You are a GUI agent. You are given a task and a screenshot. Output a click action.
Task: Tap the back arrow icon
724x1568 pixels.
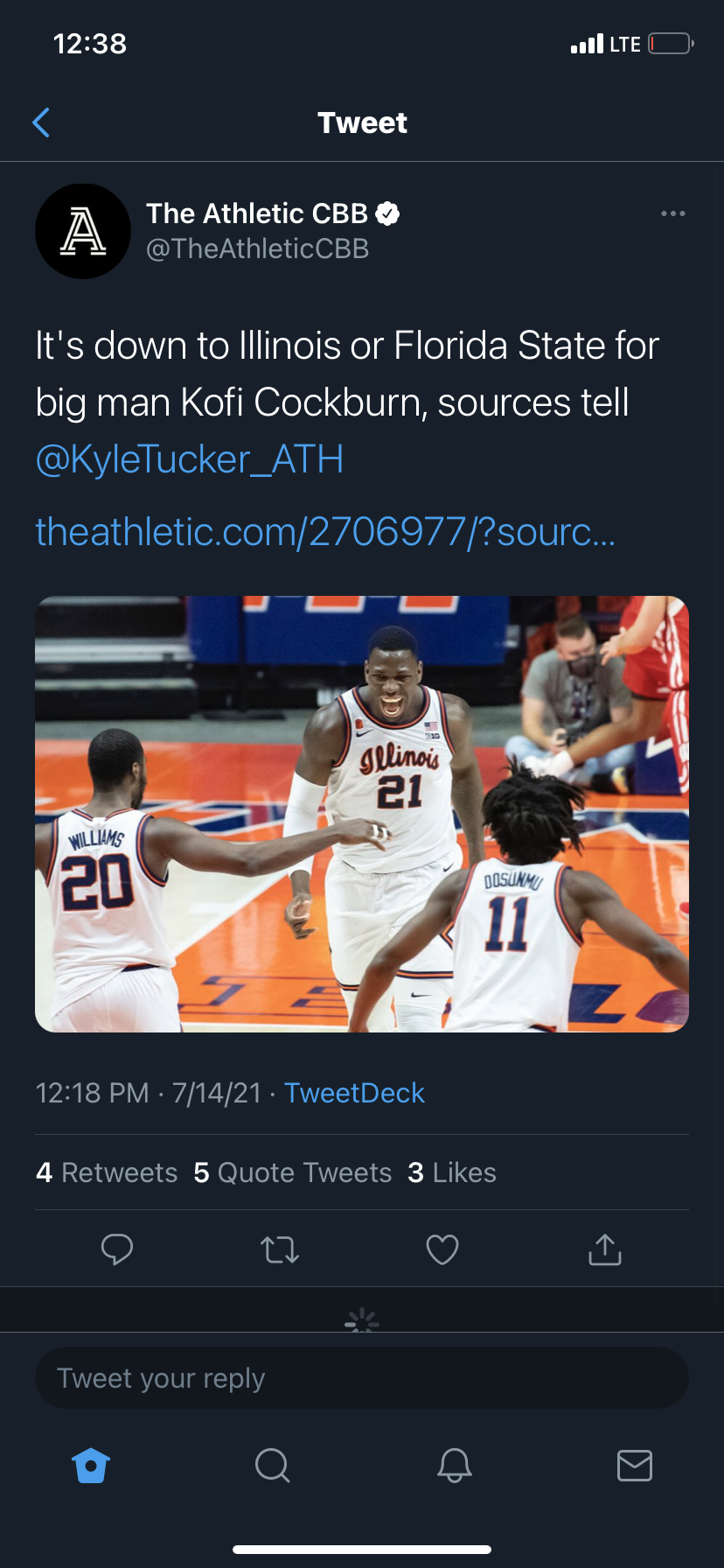[41, 123]
